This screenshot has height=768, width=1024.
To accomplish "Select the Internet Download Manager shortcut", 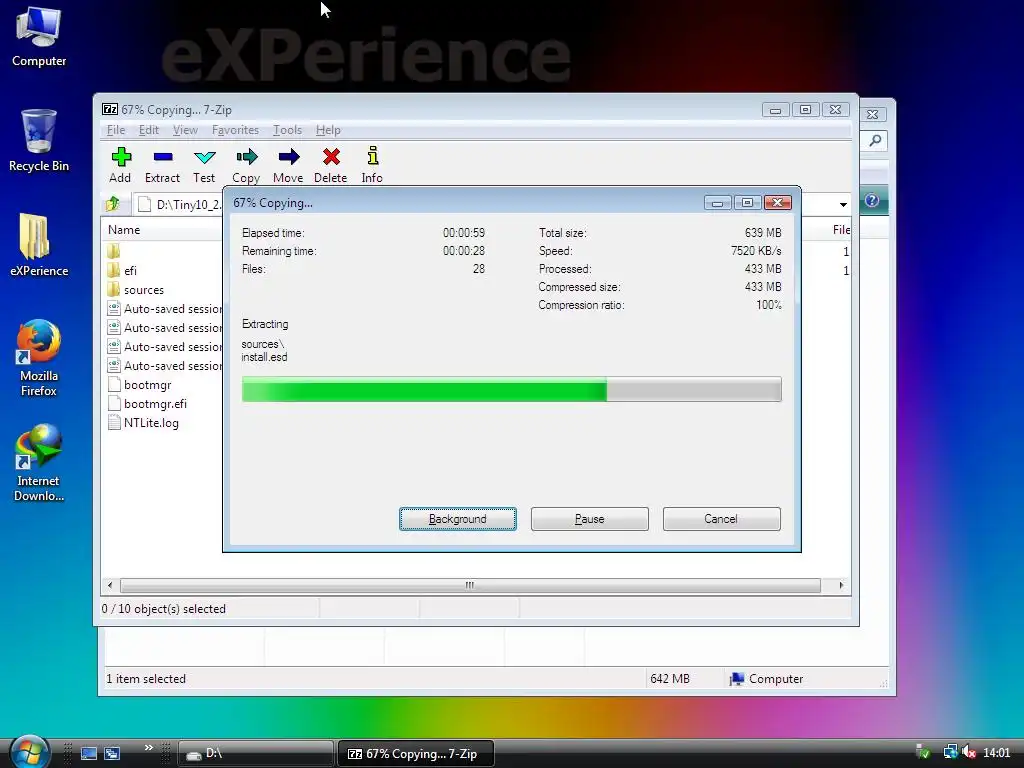I will [39, 463].
